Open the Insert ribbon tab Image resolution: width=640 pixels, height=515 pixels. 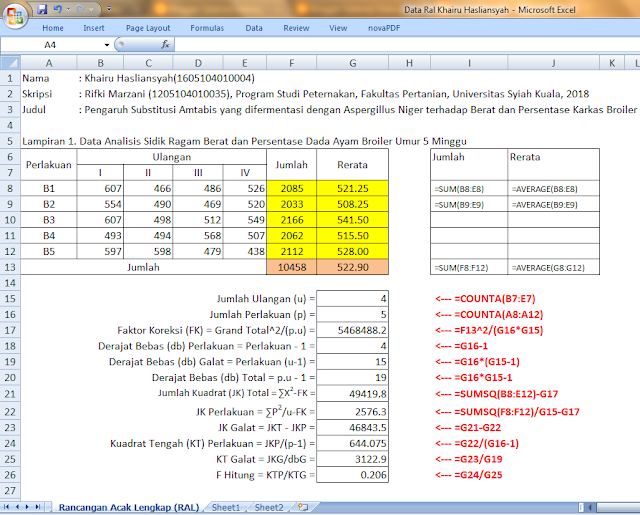click(x=93, y=28)
